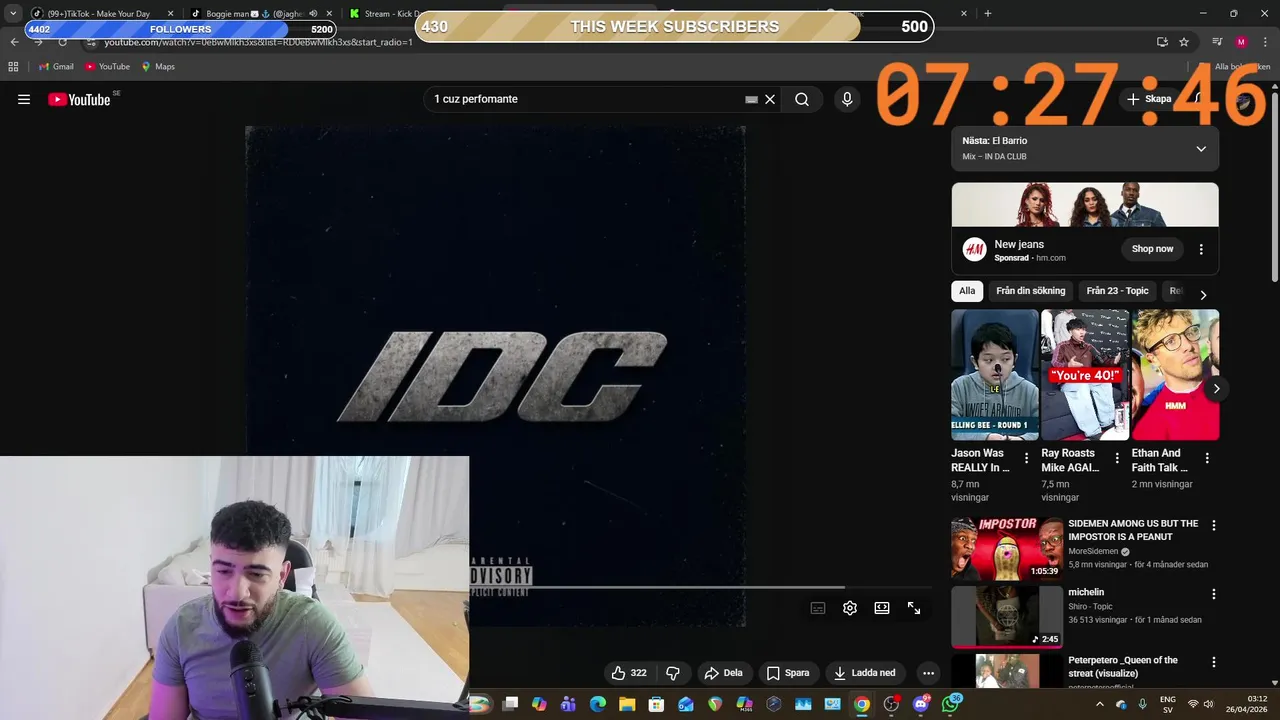Open the volume control in system tray
This screenshot has height=720, width=1280.
coord(1208,704)
